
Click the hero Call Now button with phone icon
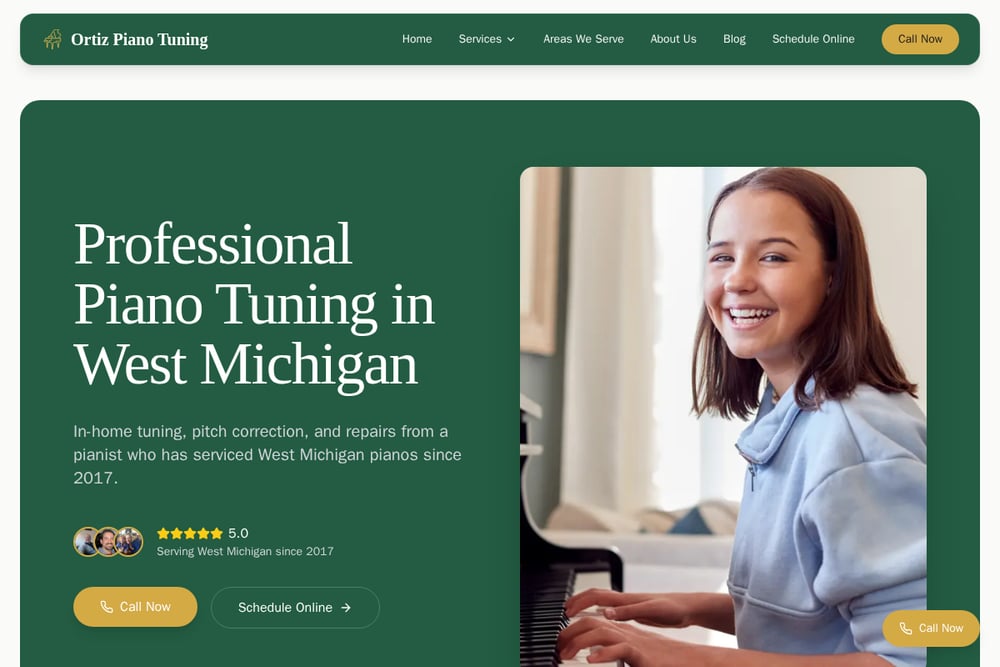135,606
